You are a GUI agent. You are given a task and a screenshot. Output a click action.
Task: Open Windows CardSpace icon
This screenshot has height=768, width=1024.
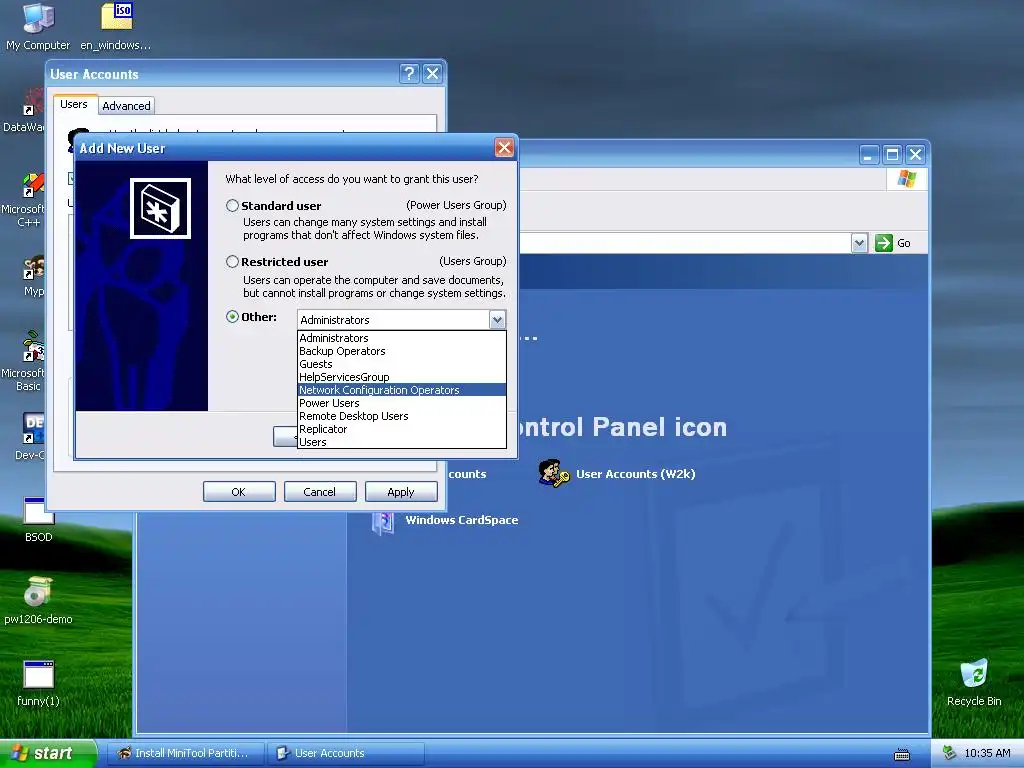pyautogui.click(x=445, y=520)
